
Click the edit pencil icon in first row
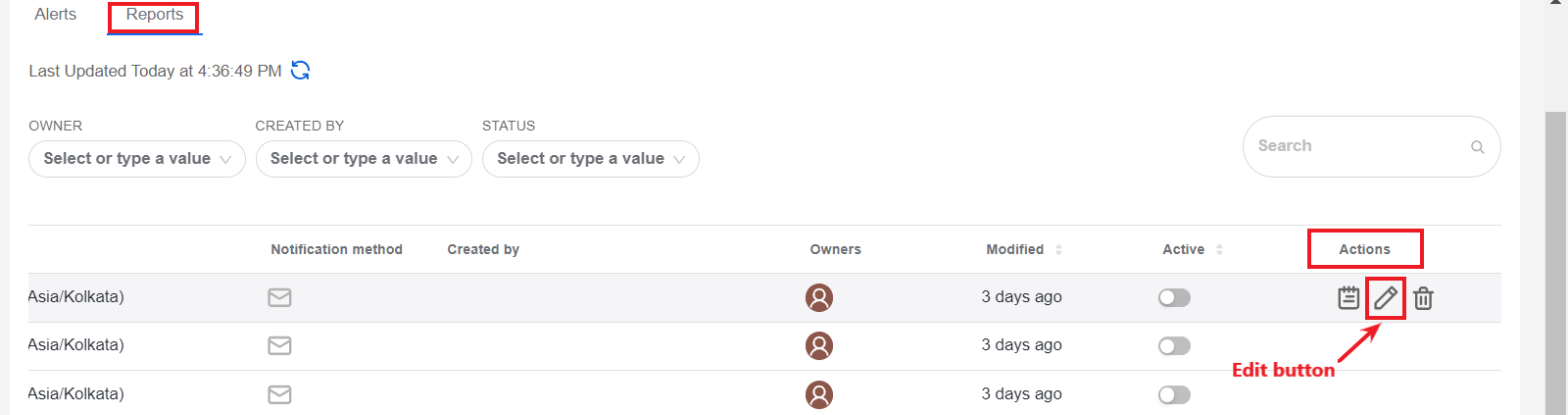[x=1385, y=297]
